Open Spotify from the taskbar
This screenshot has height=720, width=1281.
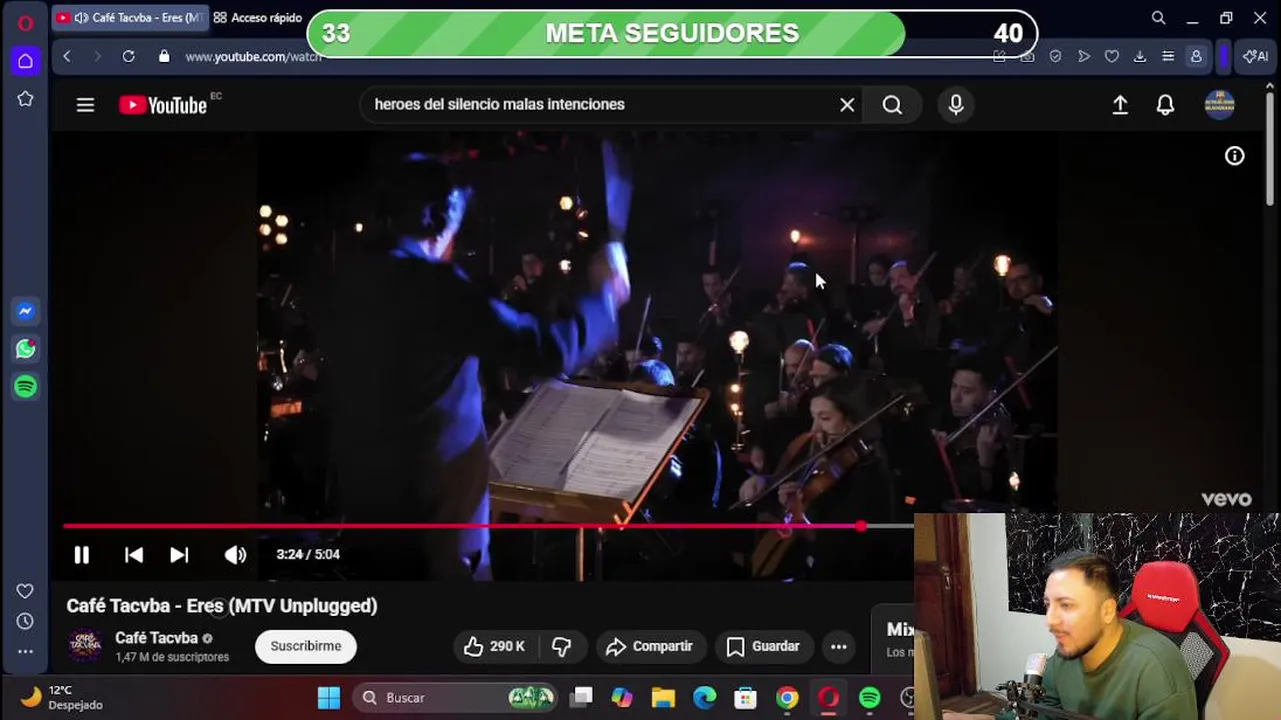coord(870,697)
